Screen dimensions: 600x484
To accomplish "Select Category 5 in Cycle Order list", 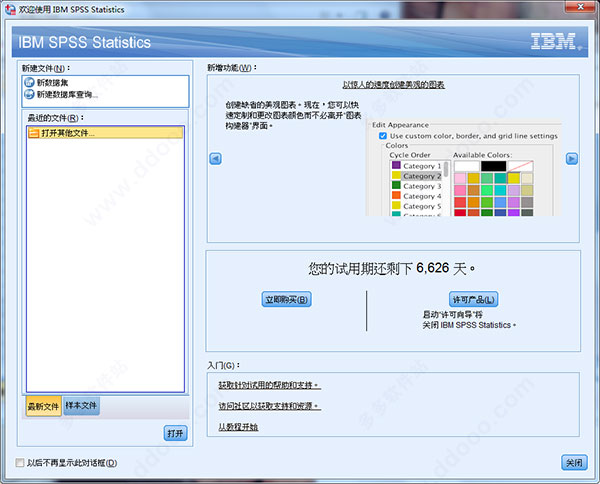I will click(417, 206).
